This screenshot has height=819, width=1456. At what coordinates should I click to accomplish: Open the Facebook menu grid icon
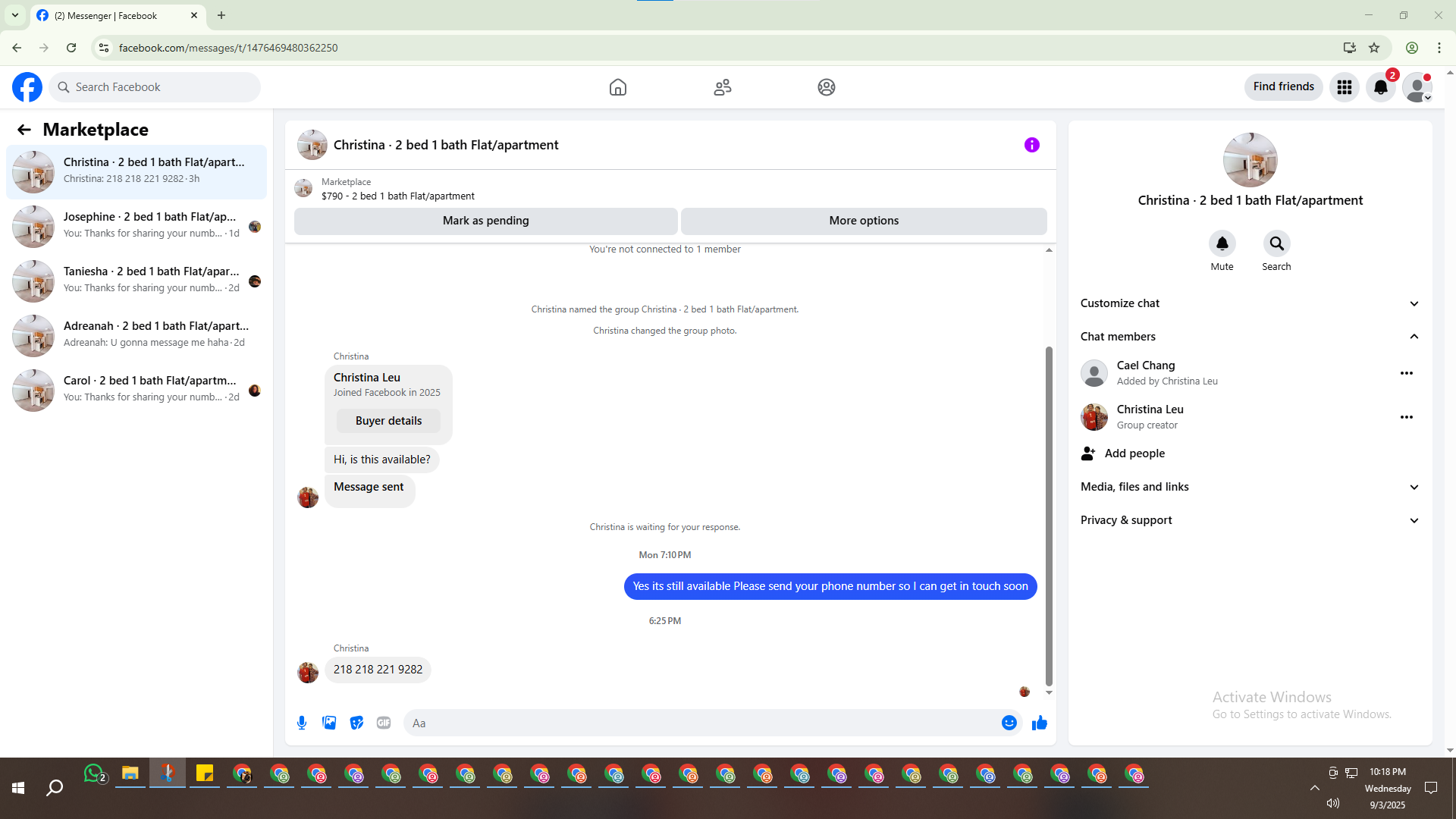click(x=1345, y=87)
